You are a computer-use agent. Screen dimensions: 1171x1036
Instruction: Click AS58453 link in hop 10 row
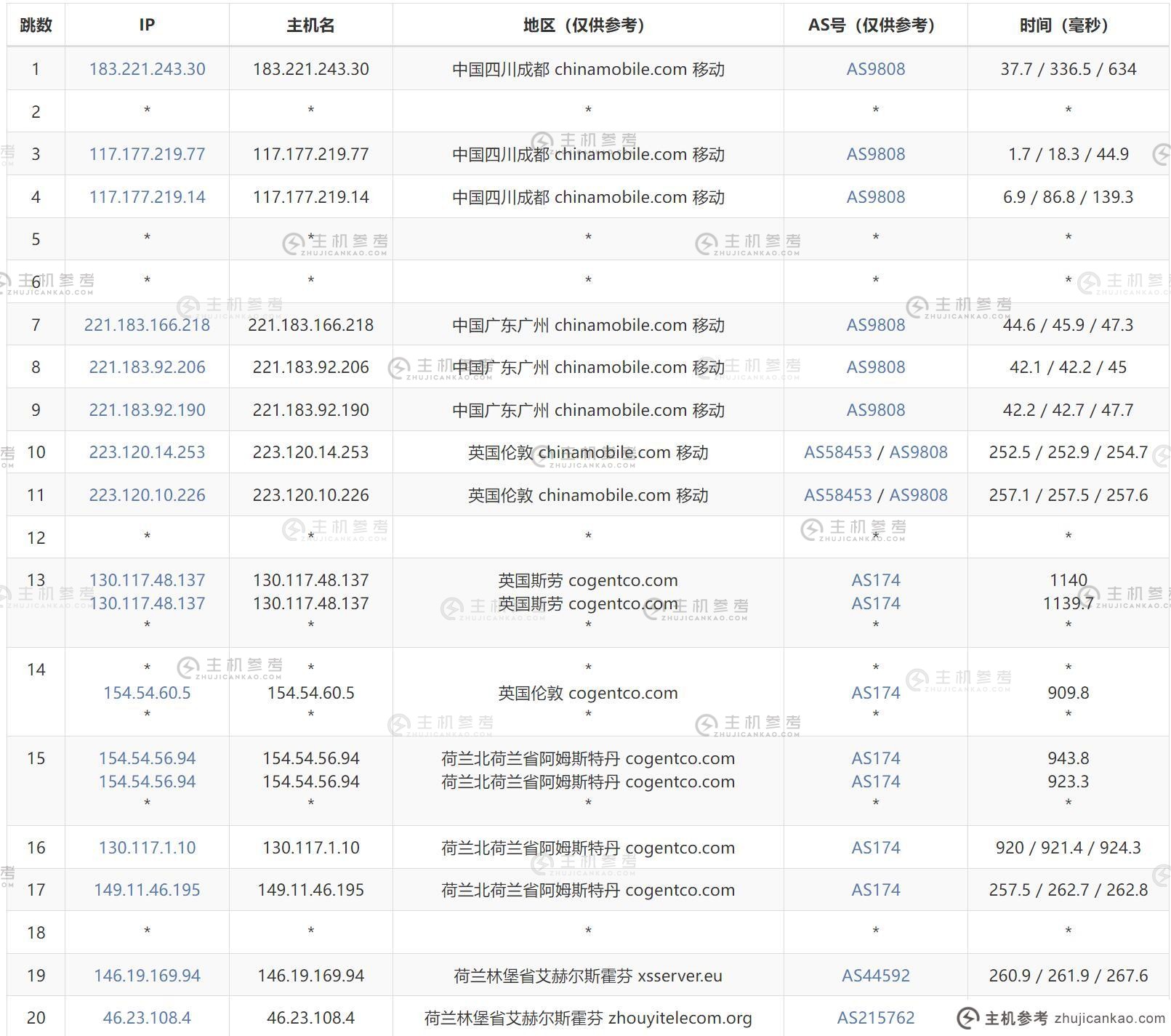tap(837, 452)
